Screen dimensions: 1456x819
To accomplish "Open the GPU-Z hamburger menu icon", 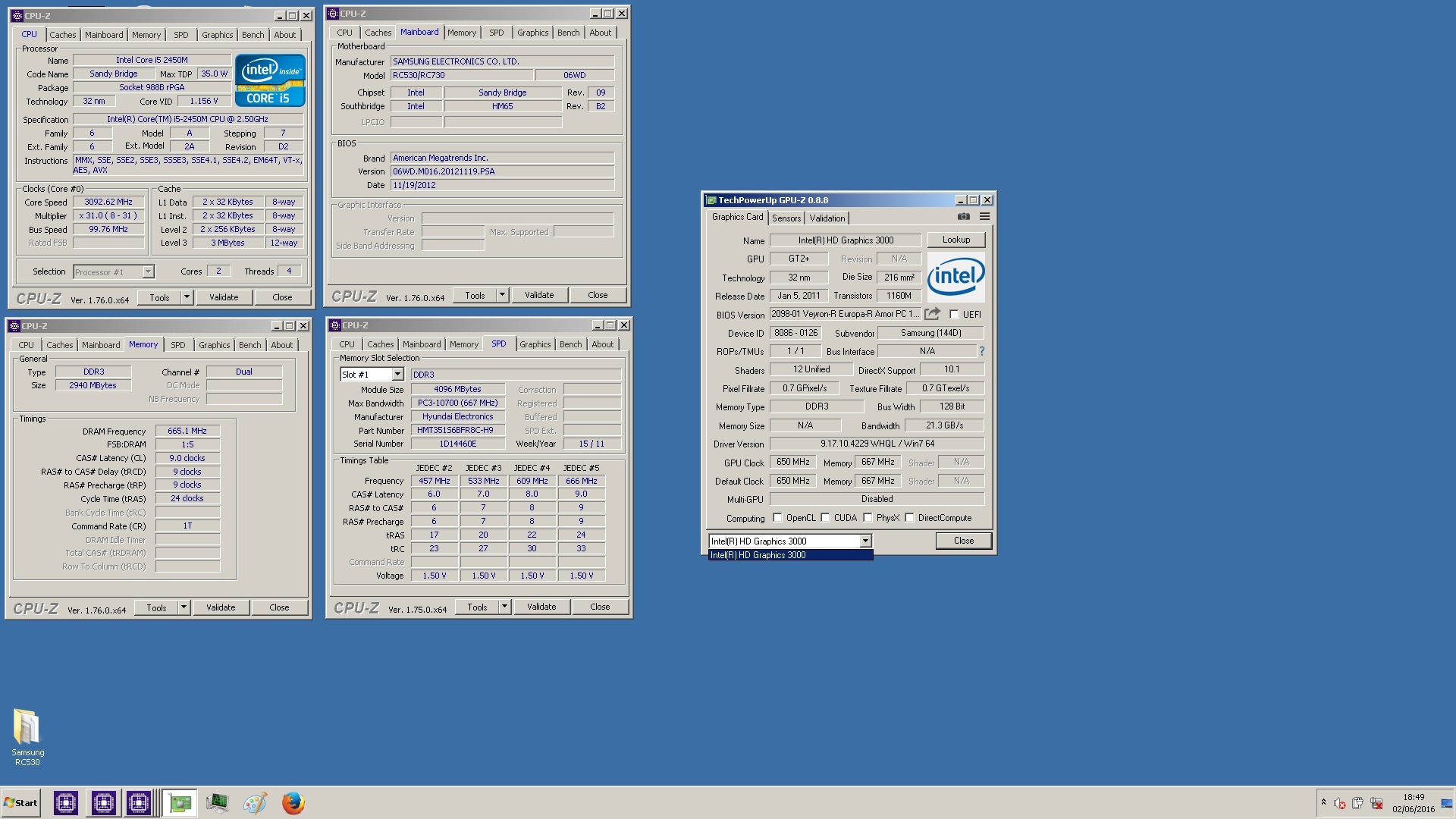I will 984,217.
